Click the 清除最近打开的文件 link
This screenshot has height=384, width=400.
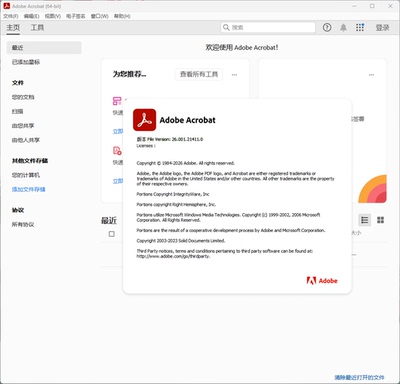click(x=359, y=377)
